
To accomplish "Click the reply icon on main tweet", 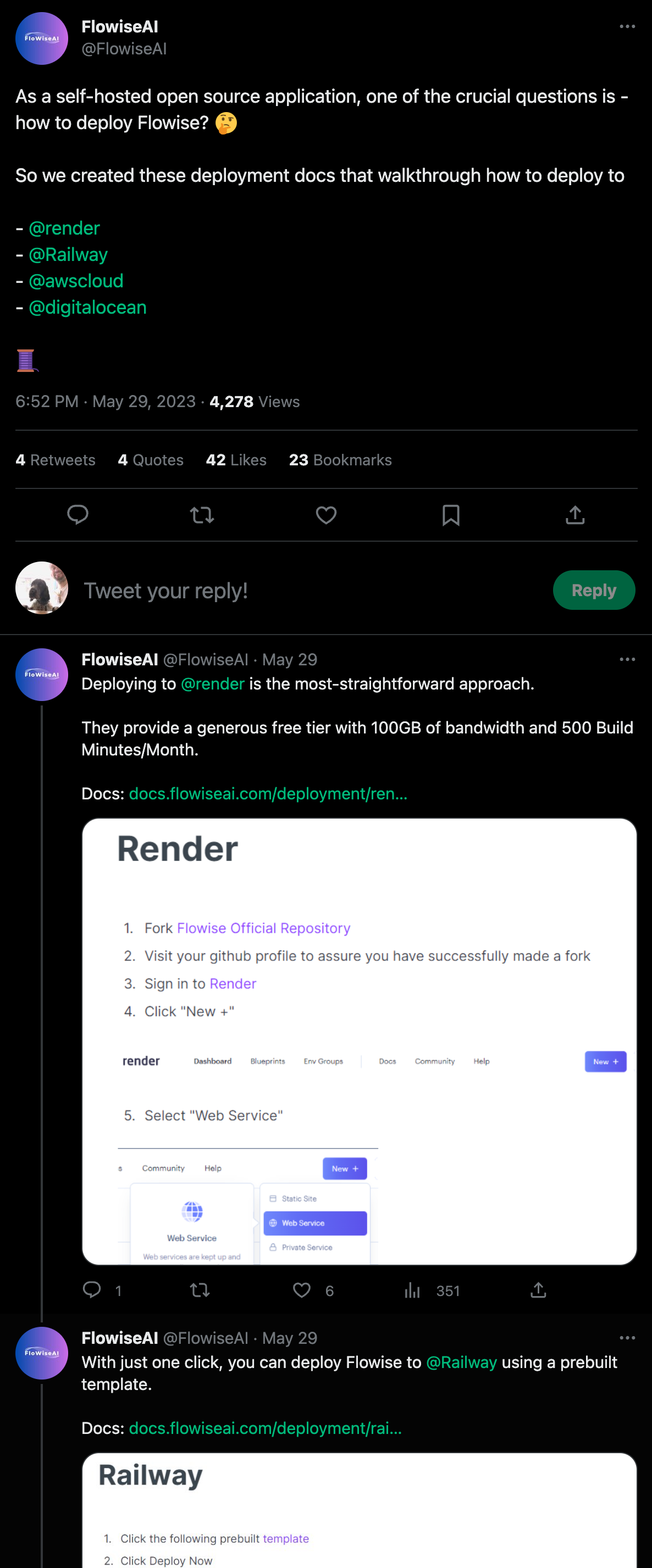I will click(78, 515).
